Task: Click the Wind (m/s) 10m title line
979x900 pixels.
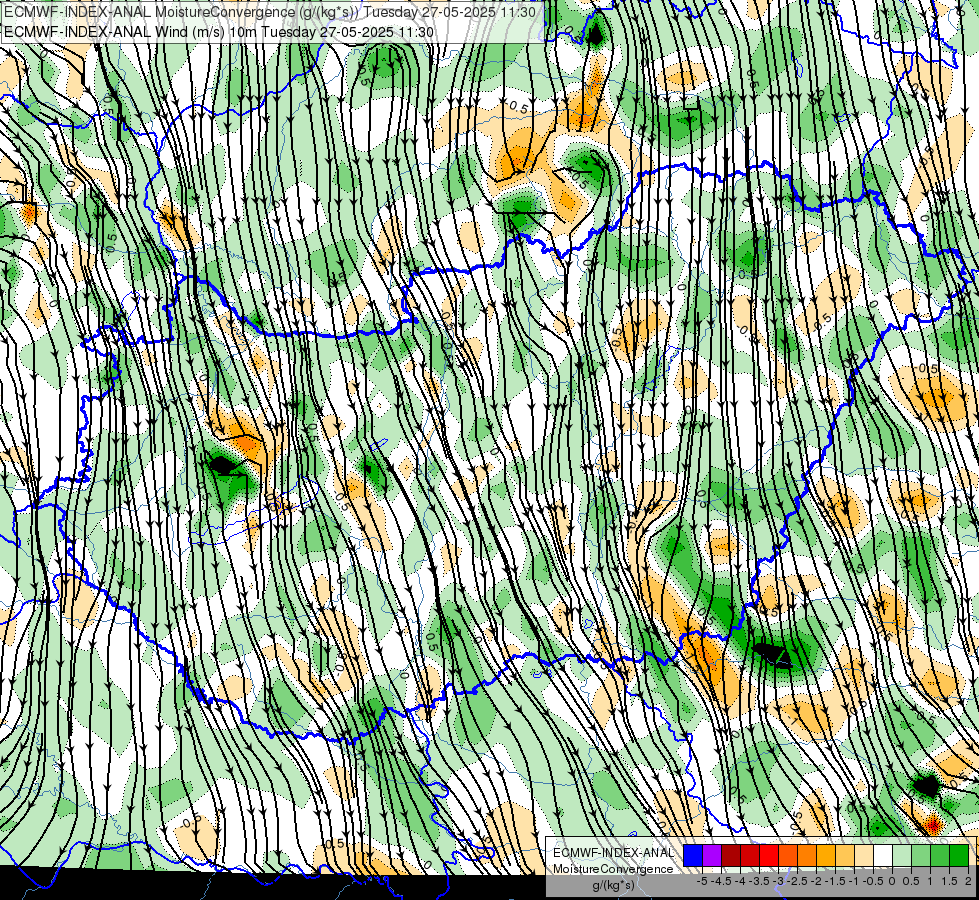Action: (219, 32)
